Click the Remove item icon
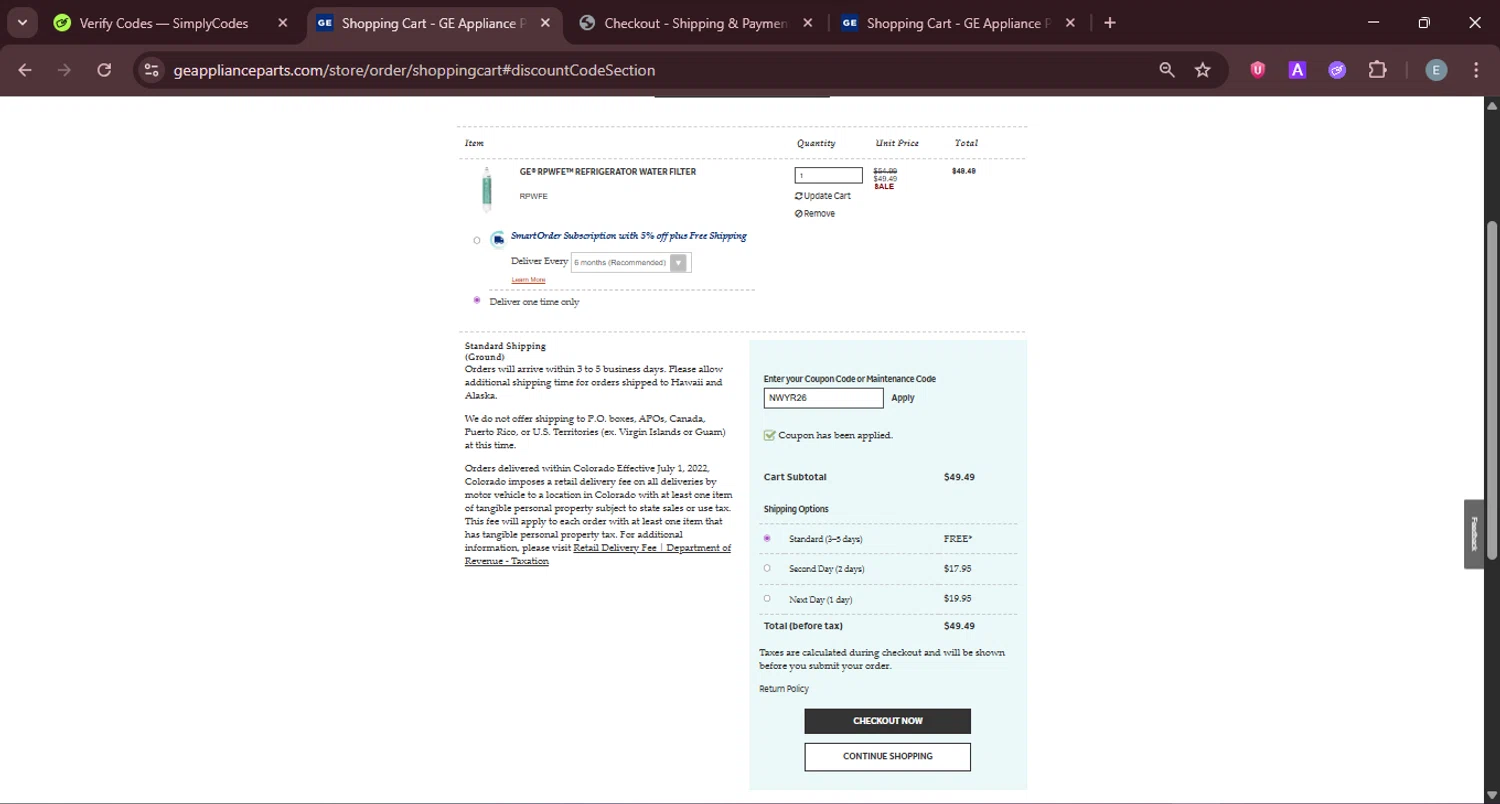This screenshot has width=1500, height=804. (x=798, y=214)
